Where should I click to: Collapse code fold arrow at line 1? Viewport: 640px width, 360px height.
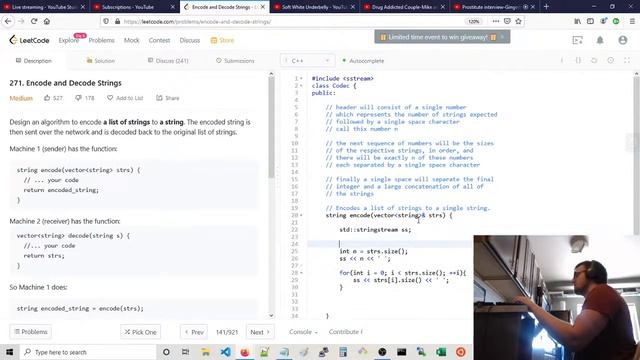[302, 78]
